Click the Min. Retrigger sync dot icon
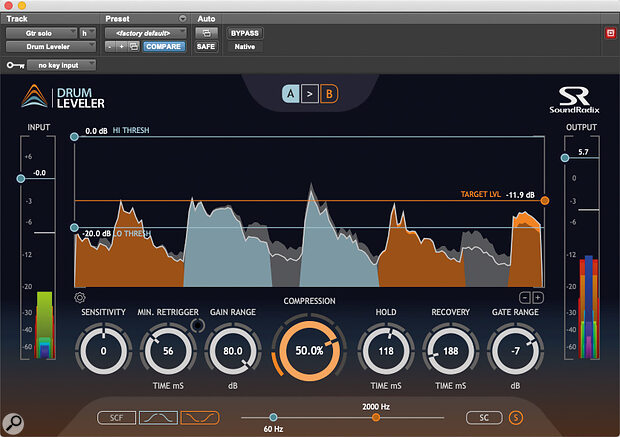The image size is (620, 437). pyautogui.click(x=198, y=325)
